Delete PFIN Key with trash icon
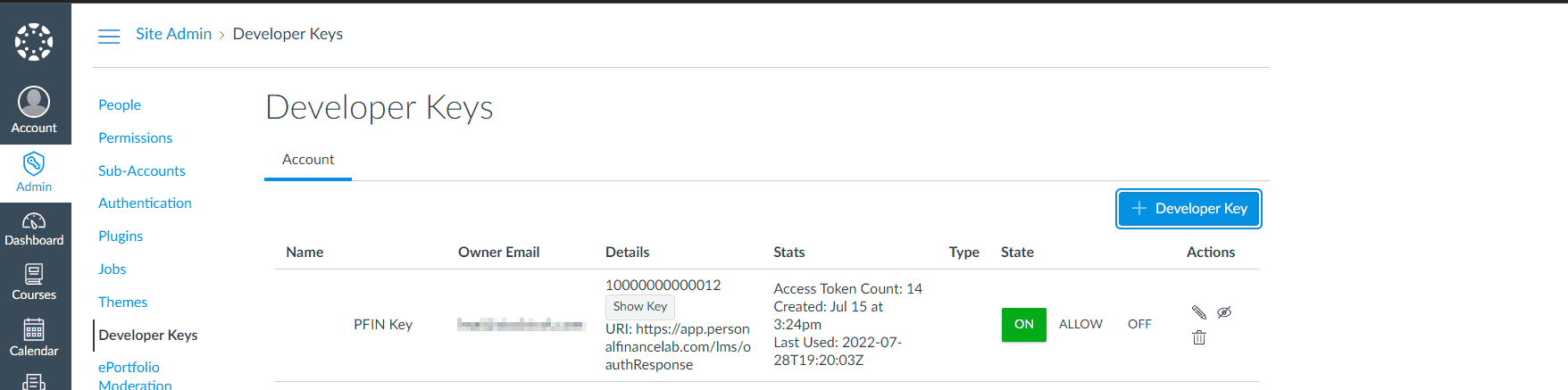 tap(1199, 337)
